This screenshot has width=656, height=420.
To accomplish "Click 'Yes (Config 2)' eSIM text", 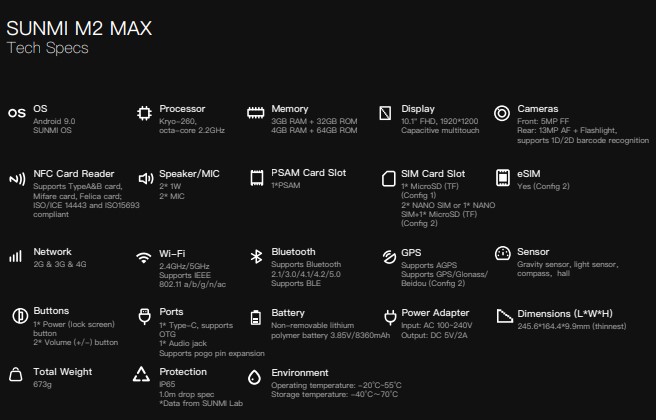I will click(x=543, y=186).
